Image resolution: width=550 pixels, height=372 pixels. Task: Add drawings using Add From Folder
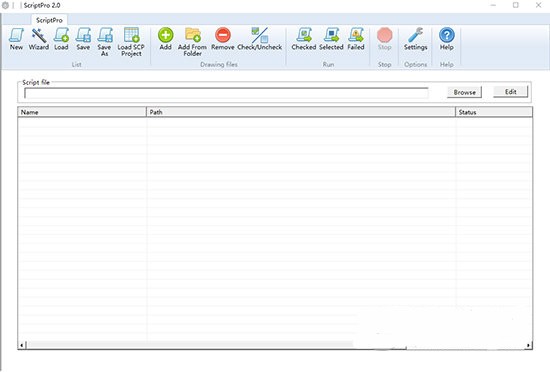click(192, 42)
